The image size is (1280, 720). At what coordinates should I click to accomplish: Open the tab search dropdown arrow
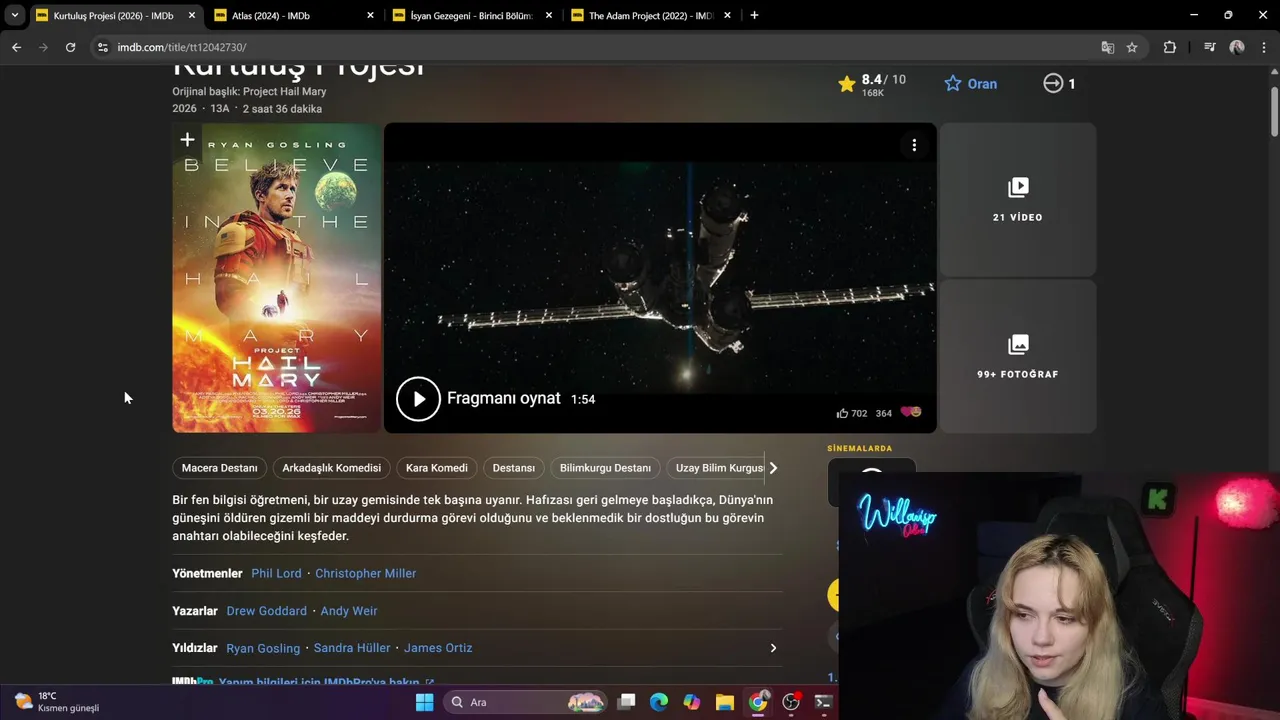click(x=14, y=15)
